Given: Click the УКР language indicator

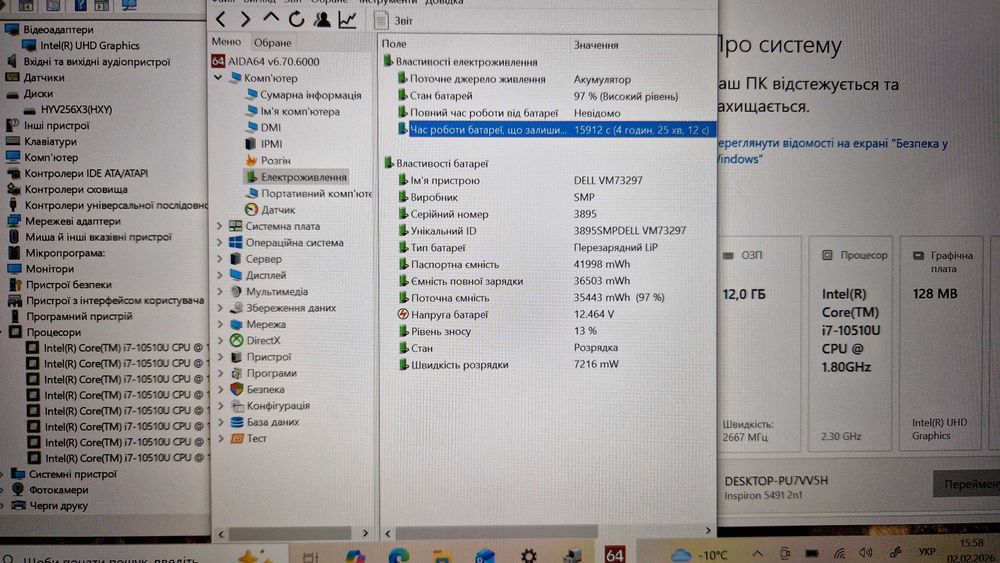Looking at the screenshot, I should [x=927, y=552].
